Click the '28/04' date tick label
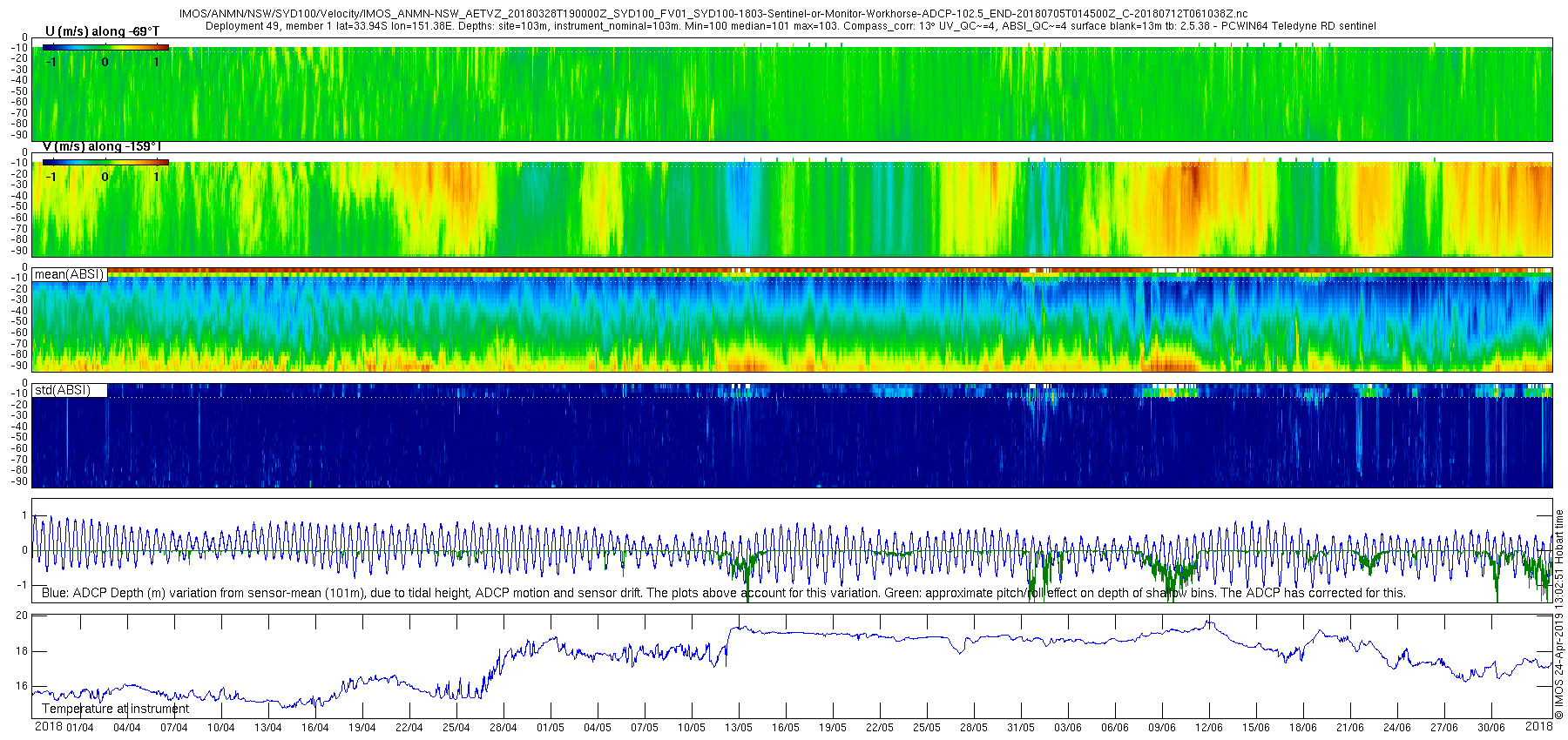The height and width of the screenshot is (740, 1568). point(504,728)
